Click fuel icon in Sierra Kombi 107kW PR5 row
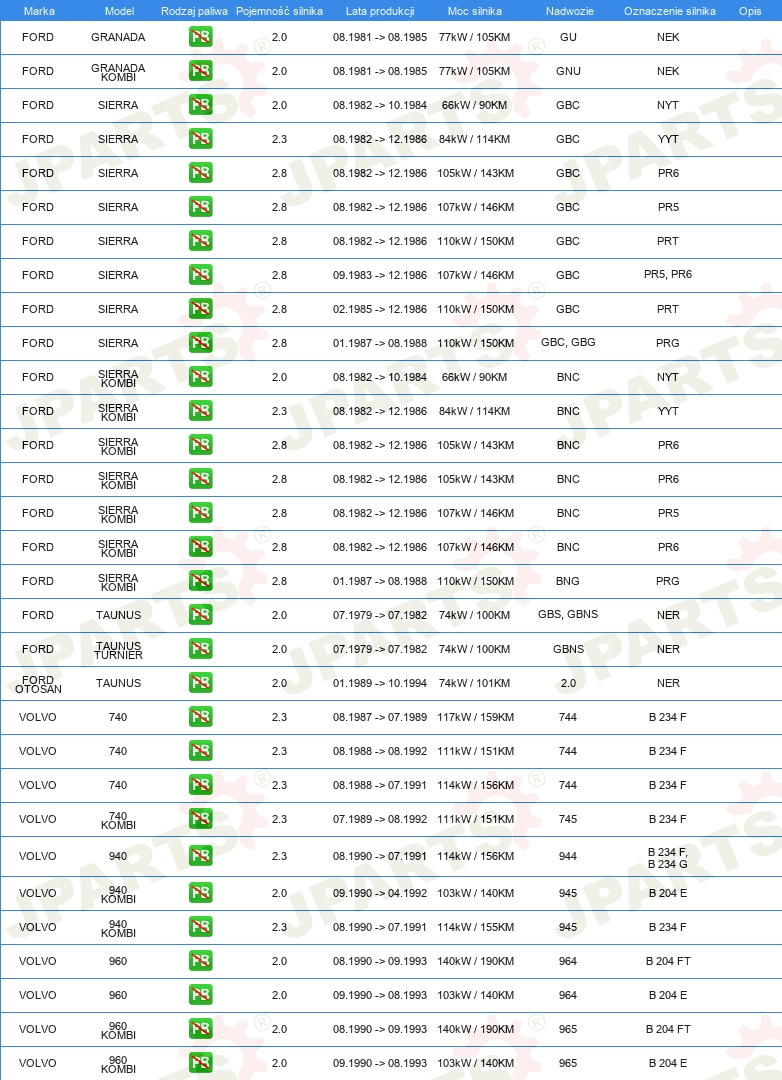Viewport: 782px width, 1080px height. 200,512
